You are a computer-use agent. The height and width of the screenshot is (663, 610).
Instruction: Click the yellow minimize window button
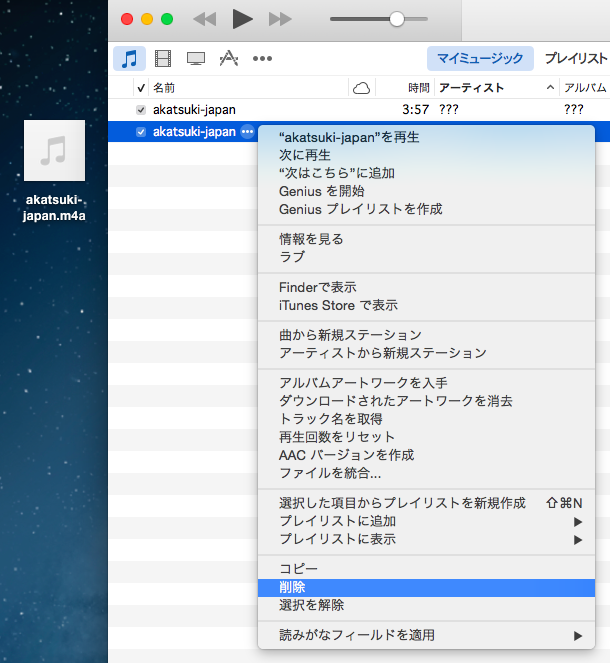point(147,19)
